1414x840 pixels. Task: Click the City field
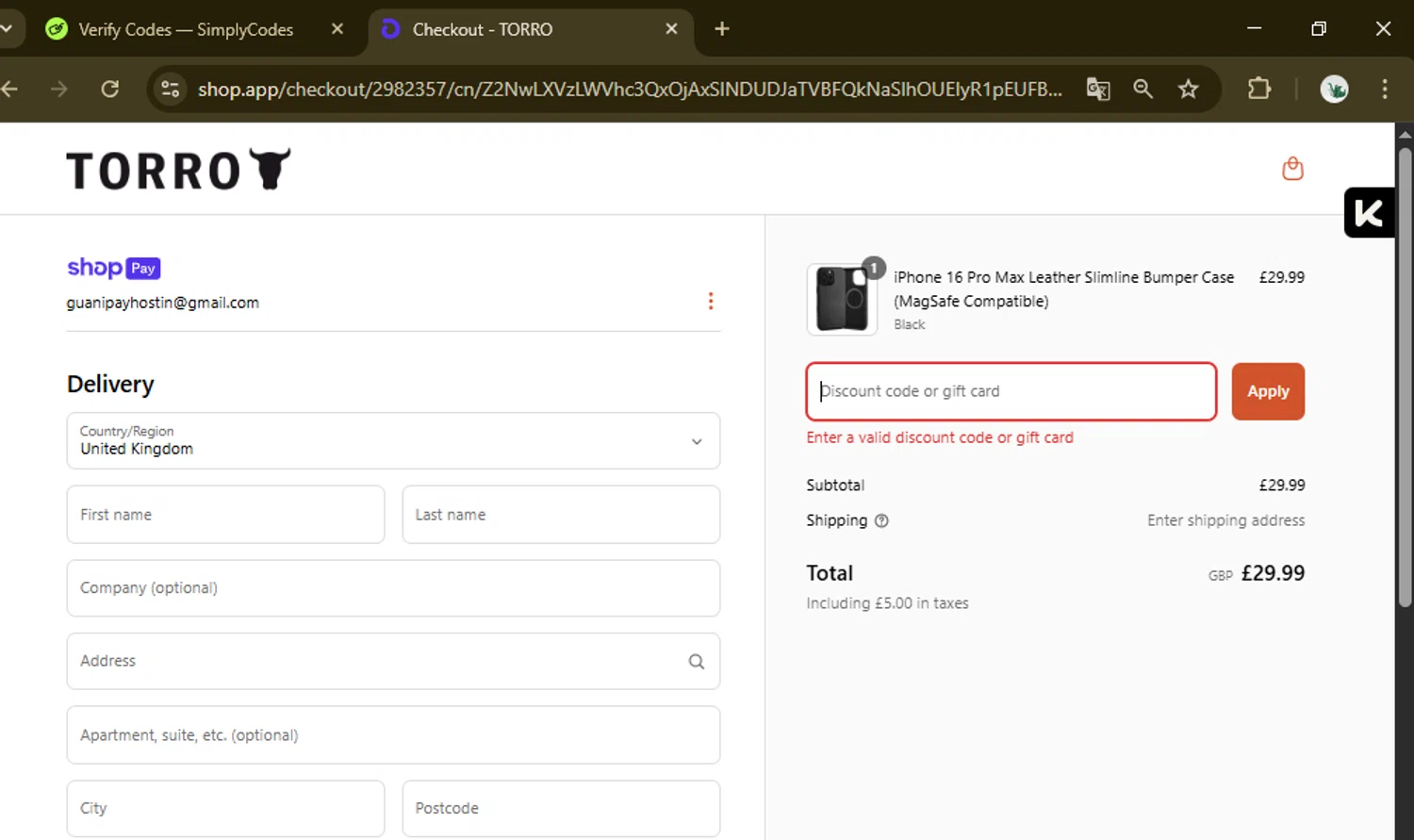click(x=225, y=809)
